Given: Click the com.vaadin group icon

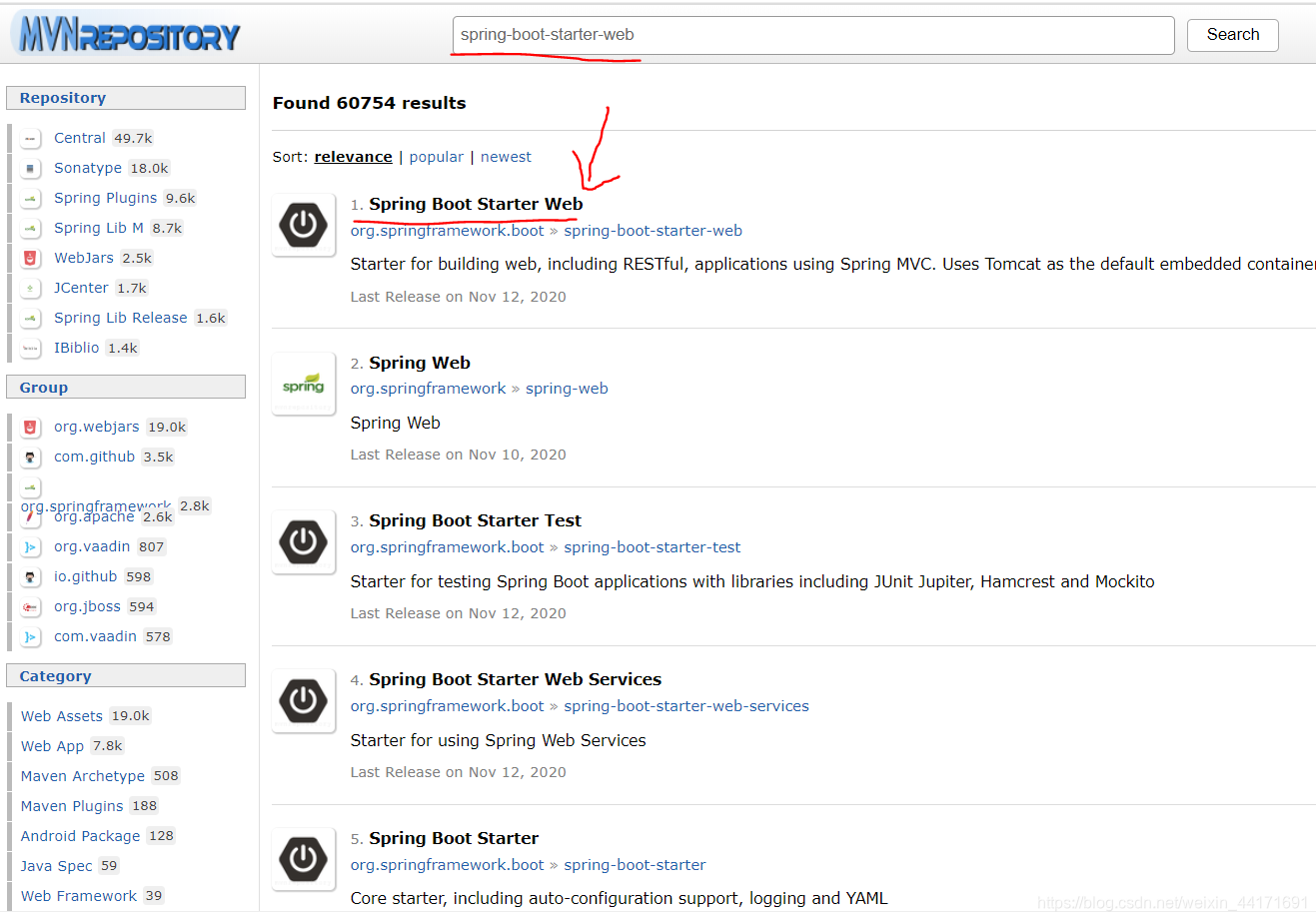Looking at the screenshot, I should click(30, 637).
